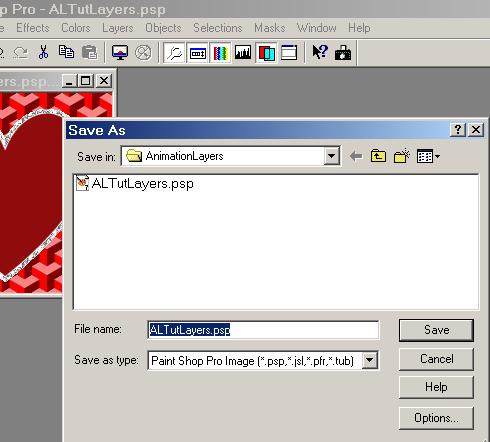Image resolution: width=490 pixels, height=442 pixels.
Task: Click the context Help arrow-question icon
Action: (320, 52)
